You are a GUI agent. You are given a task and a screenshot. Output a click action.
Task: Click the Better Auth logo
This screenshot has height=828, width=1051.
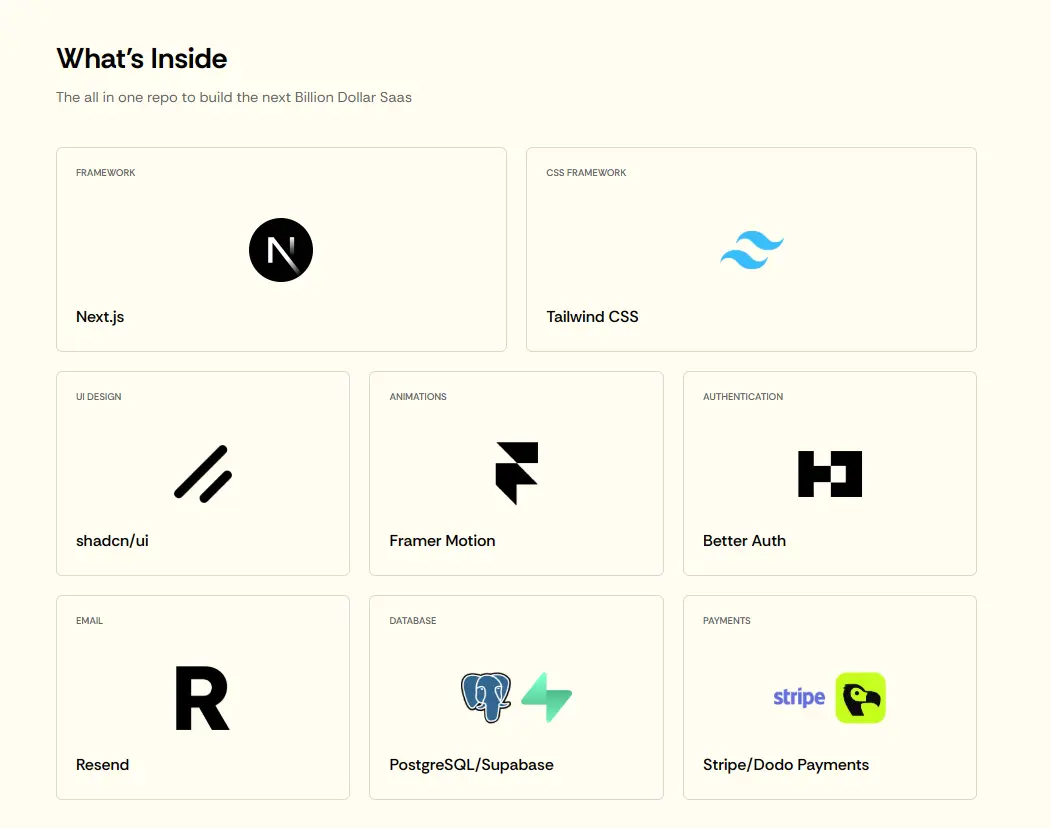click(x=830, y=474)
